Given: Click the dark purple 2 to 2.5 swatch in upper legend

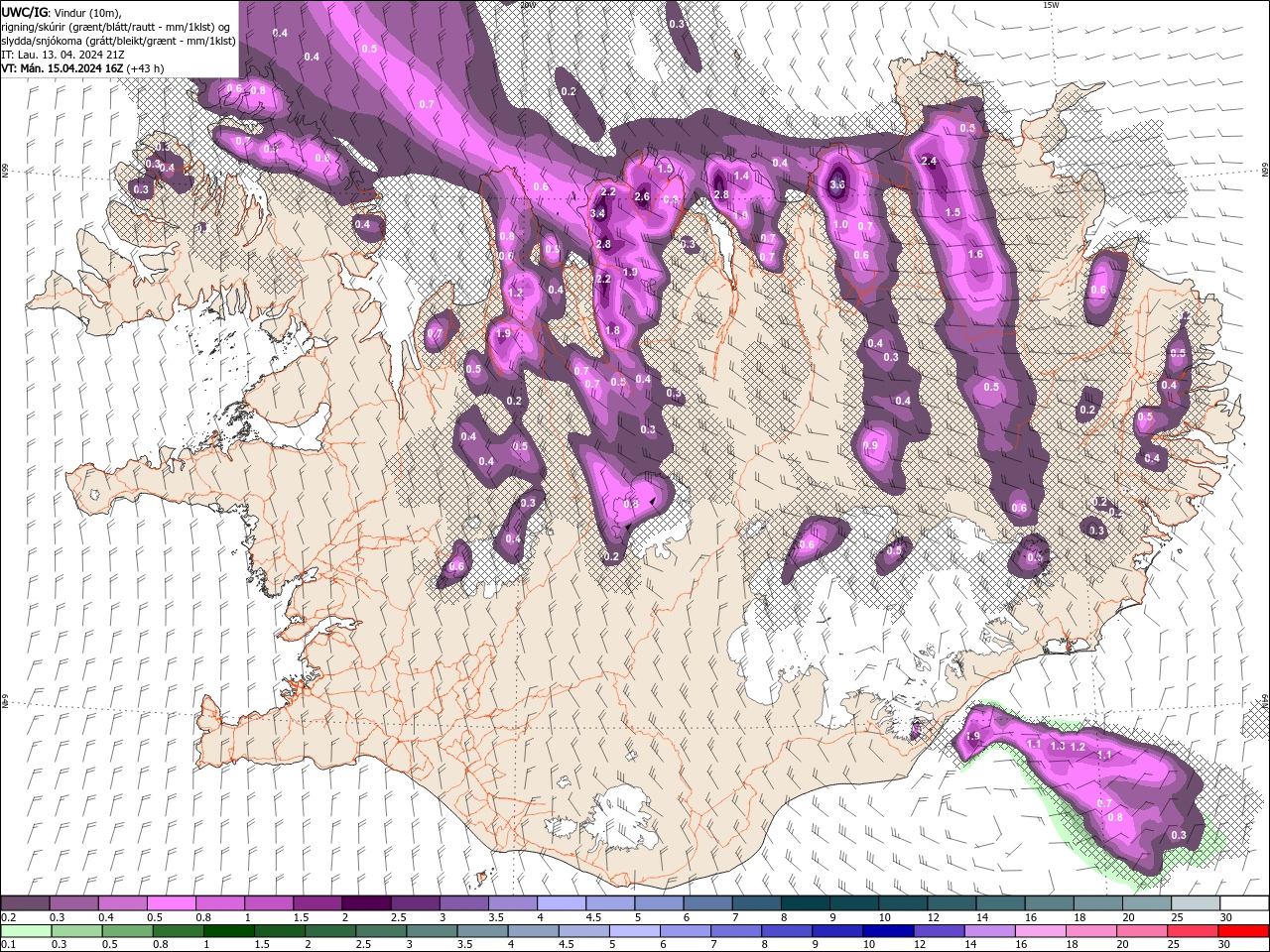Looking at the screenshot, I should point(365,903).
